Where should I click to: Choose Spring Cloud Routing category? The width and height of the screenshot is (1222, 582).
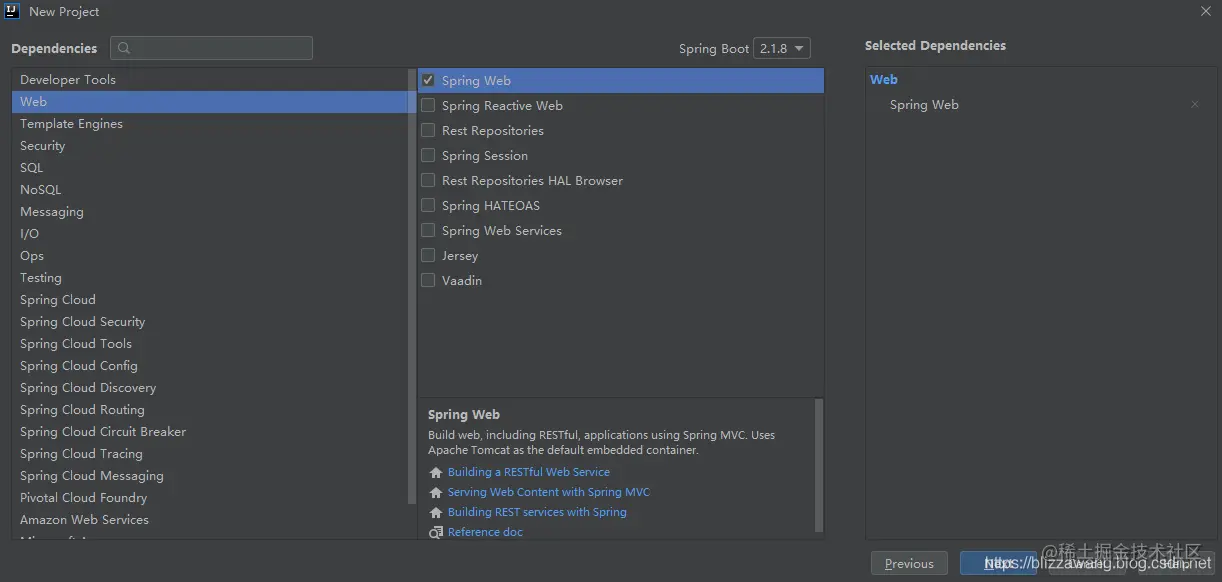(x=210, y=410)
